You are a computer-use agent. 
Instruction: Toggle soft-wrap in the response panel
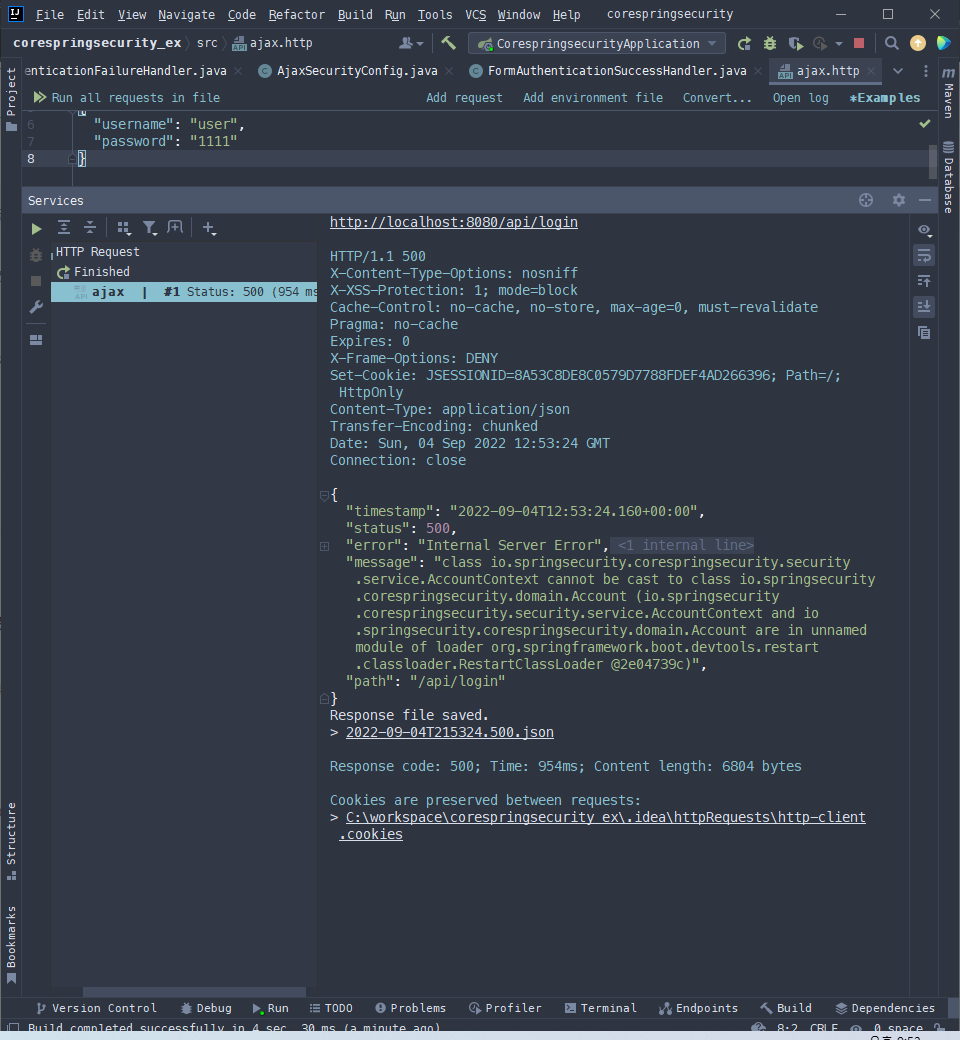tap(924, 255)
